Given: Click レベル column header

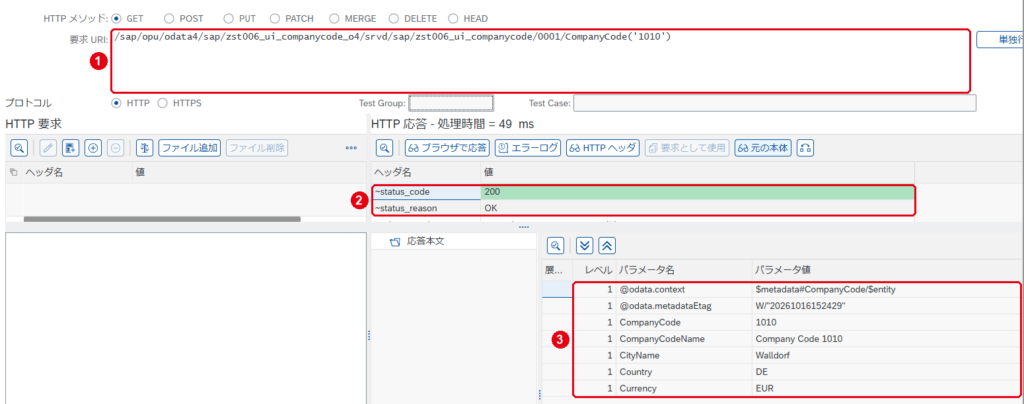Looking at the screenshot, I should point(594,270).
